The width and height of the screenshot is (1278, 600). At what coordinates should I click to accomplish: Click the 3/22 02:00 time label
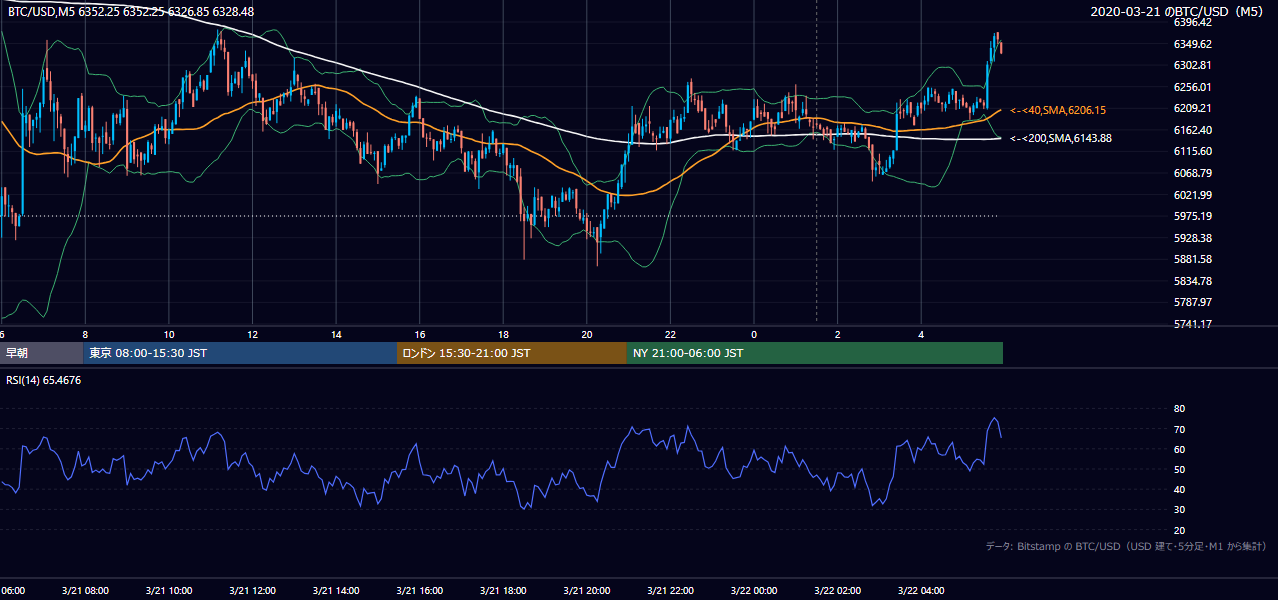pos(837,591)
